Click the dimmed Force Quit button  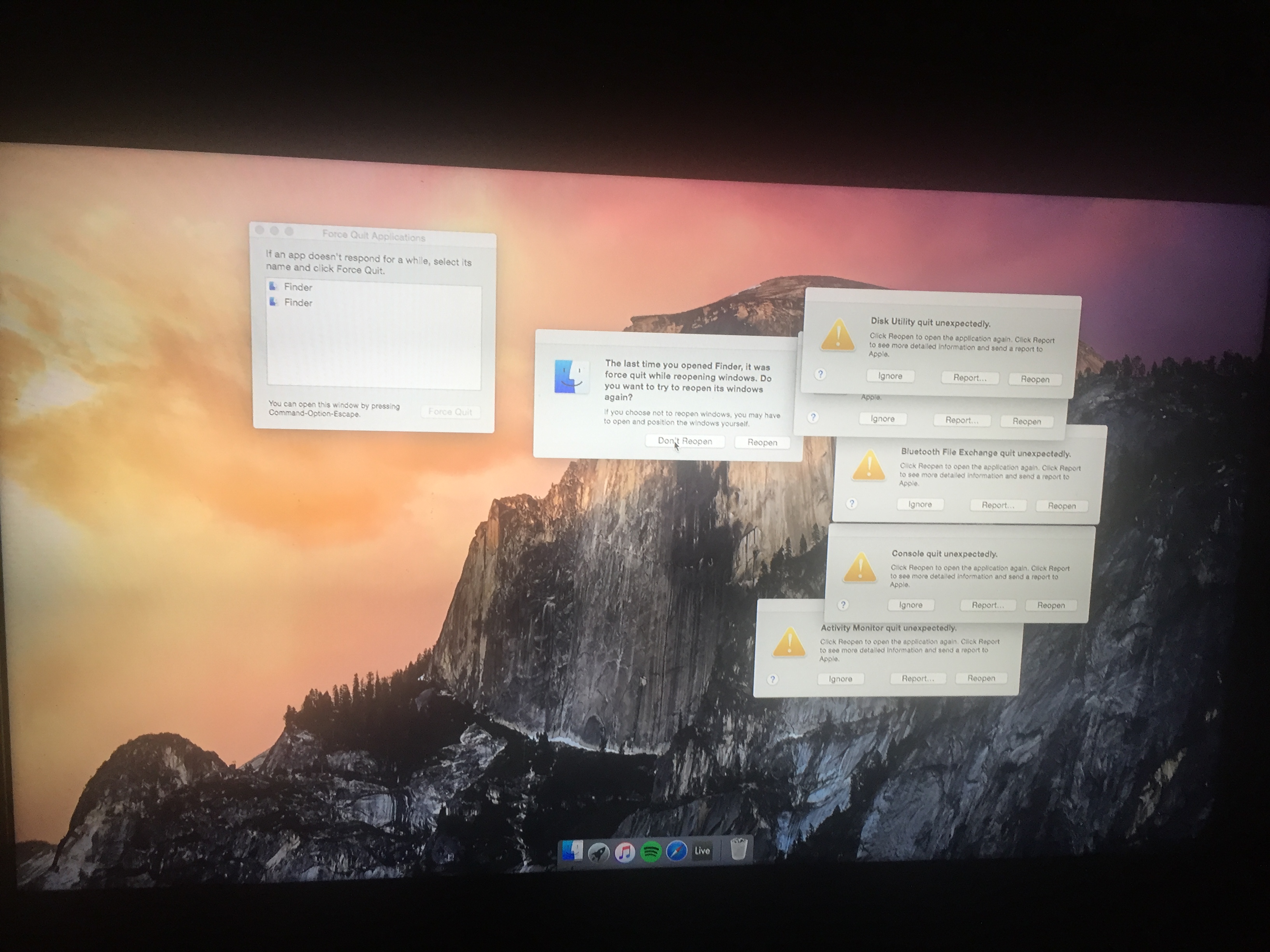pos(450,411)
